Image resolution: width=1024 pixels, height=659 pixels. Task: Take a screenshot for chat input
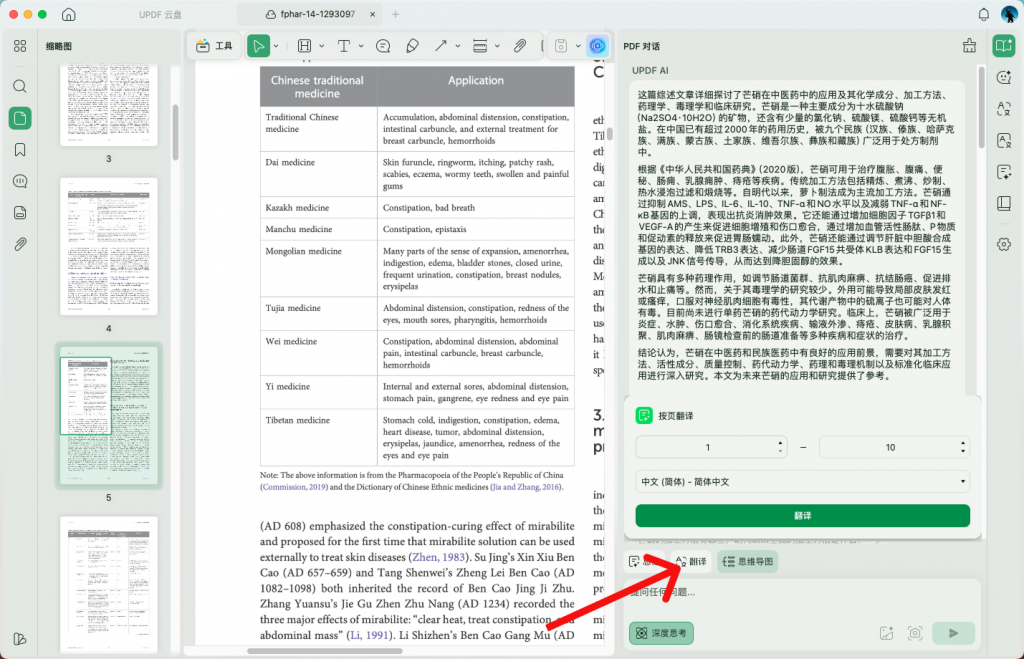[915, 633]
